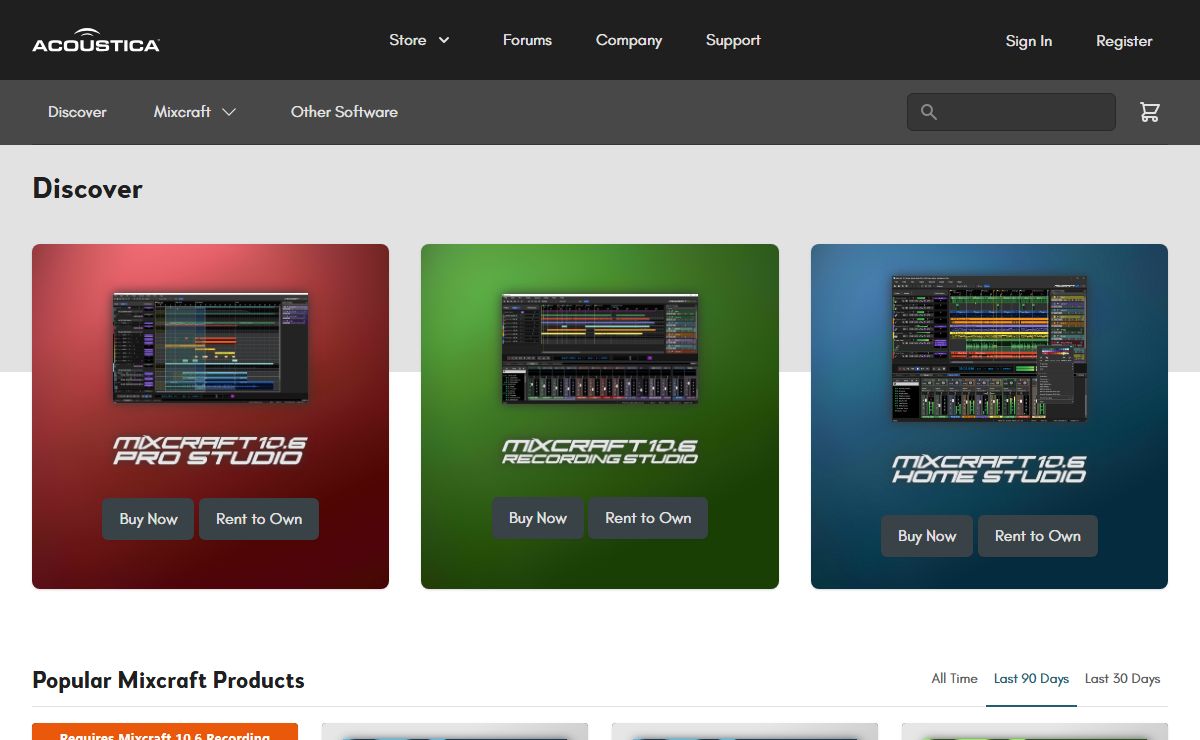Open the Store menu label
Image resolution: width=1200 pixels, height=740 pixels.
click(x=408, y=40)
